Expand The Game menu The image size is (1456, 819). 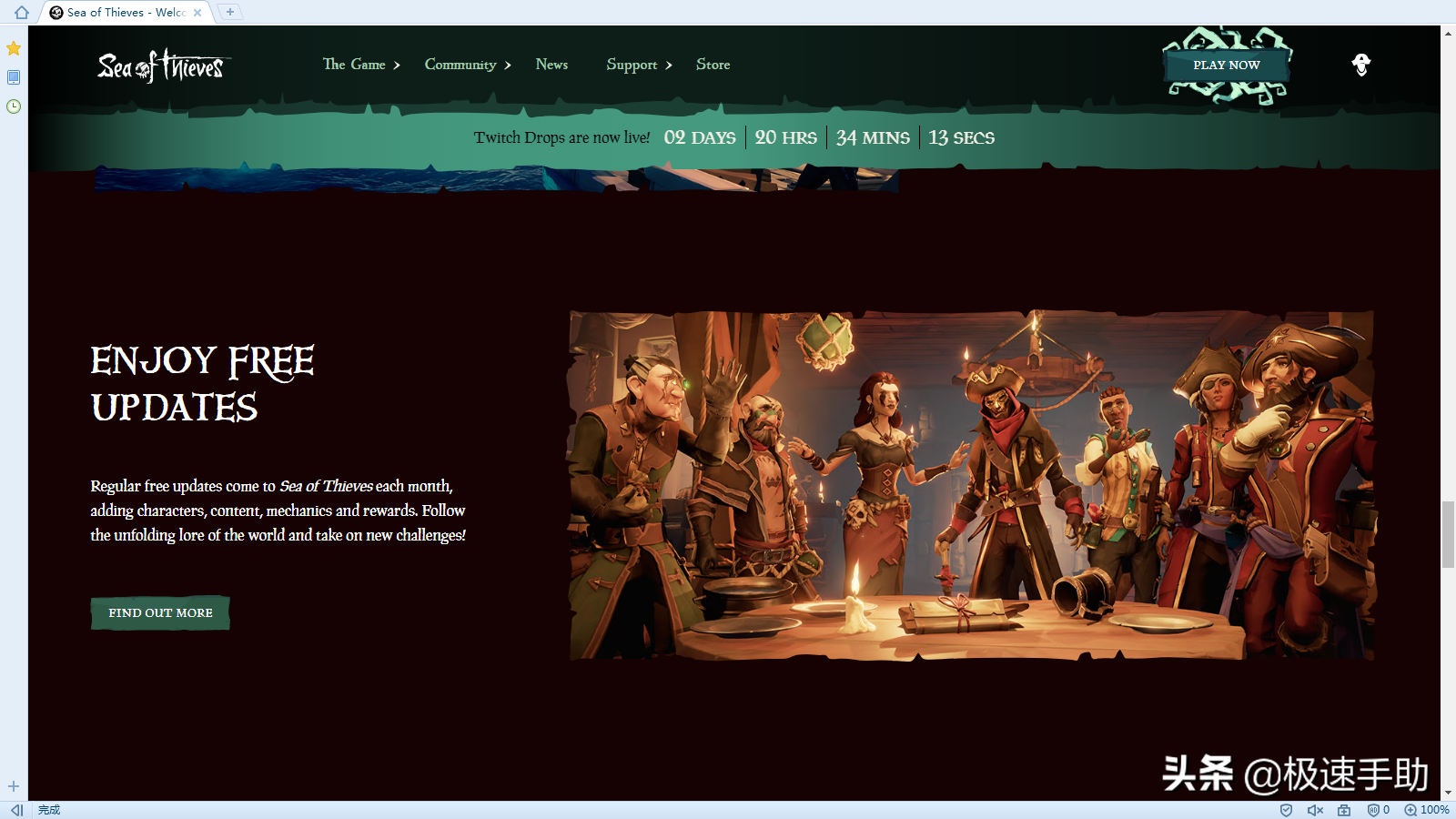(361, 65)
